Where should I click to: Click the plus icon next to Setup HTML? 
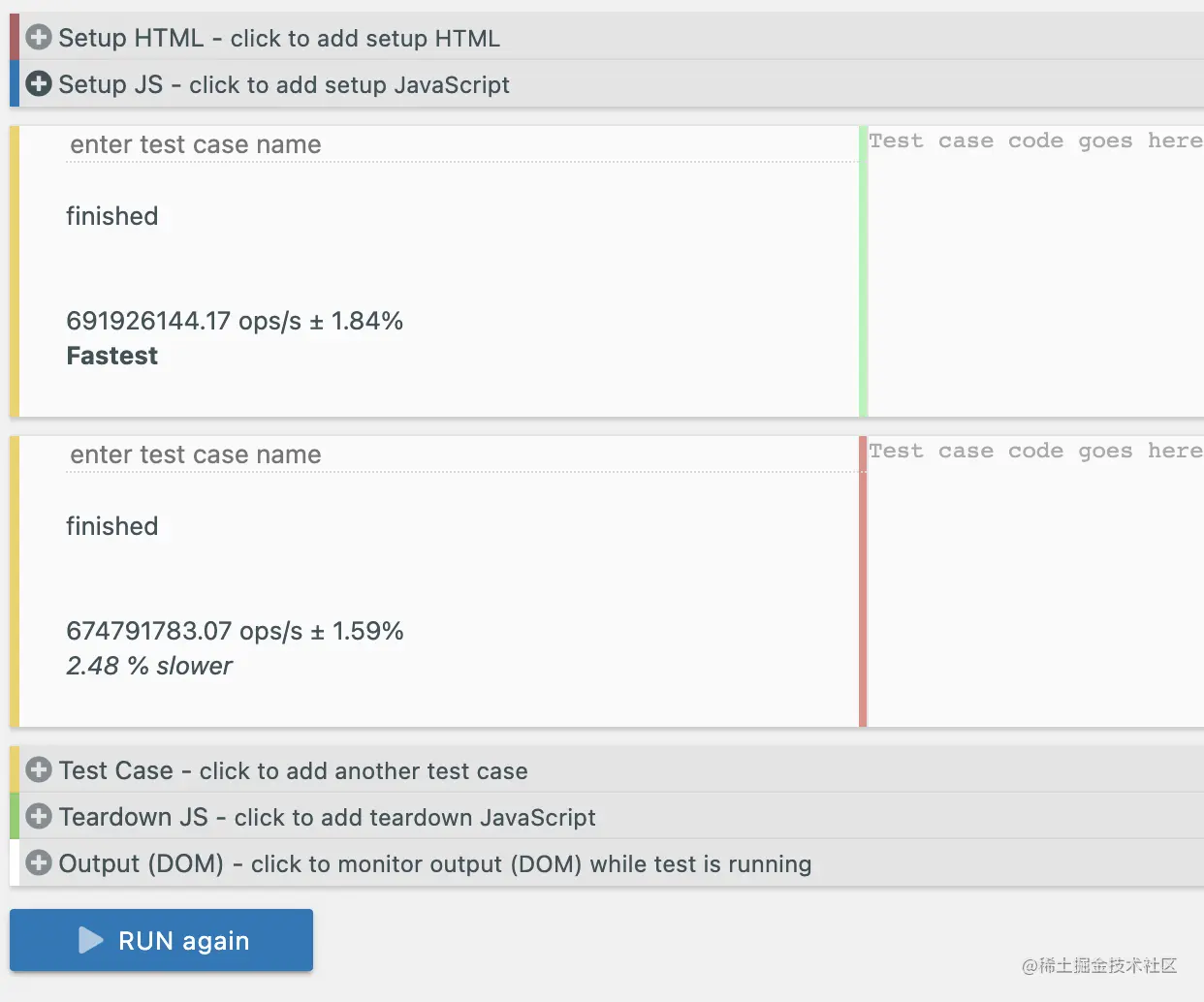[38, 36]
